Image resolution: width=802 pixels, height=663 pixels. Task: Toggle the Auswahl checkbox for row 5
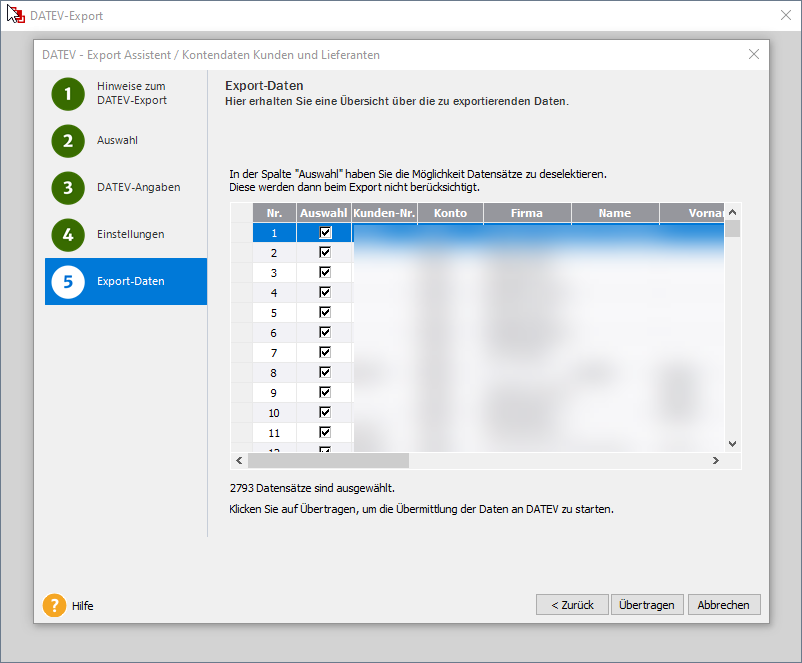[x=325, y=312]
